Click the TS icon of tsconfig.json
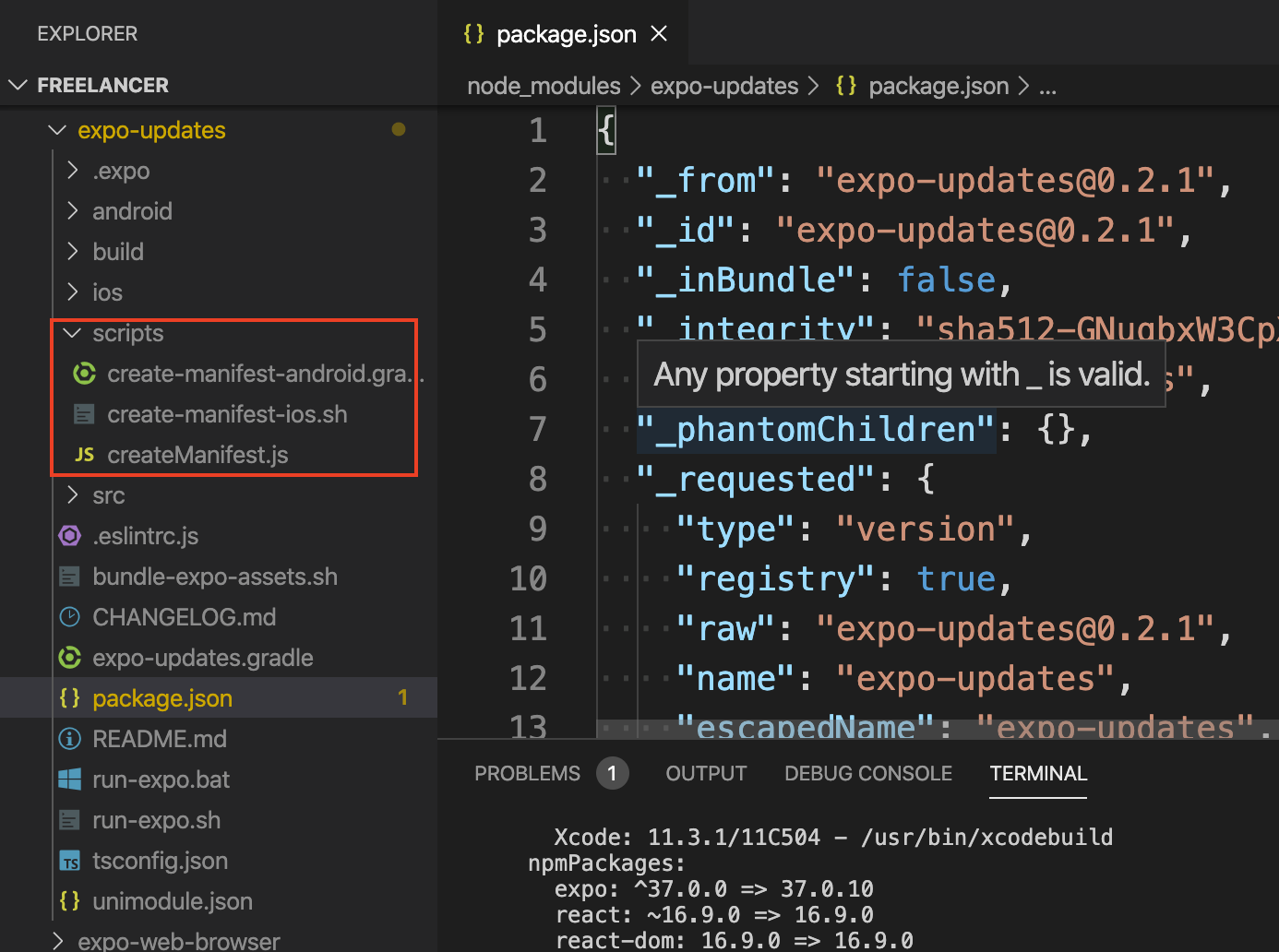This screenshot has width=1279, height=952. [69, 861]
